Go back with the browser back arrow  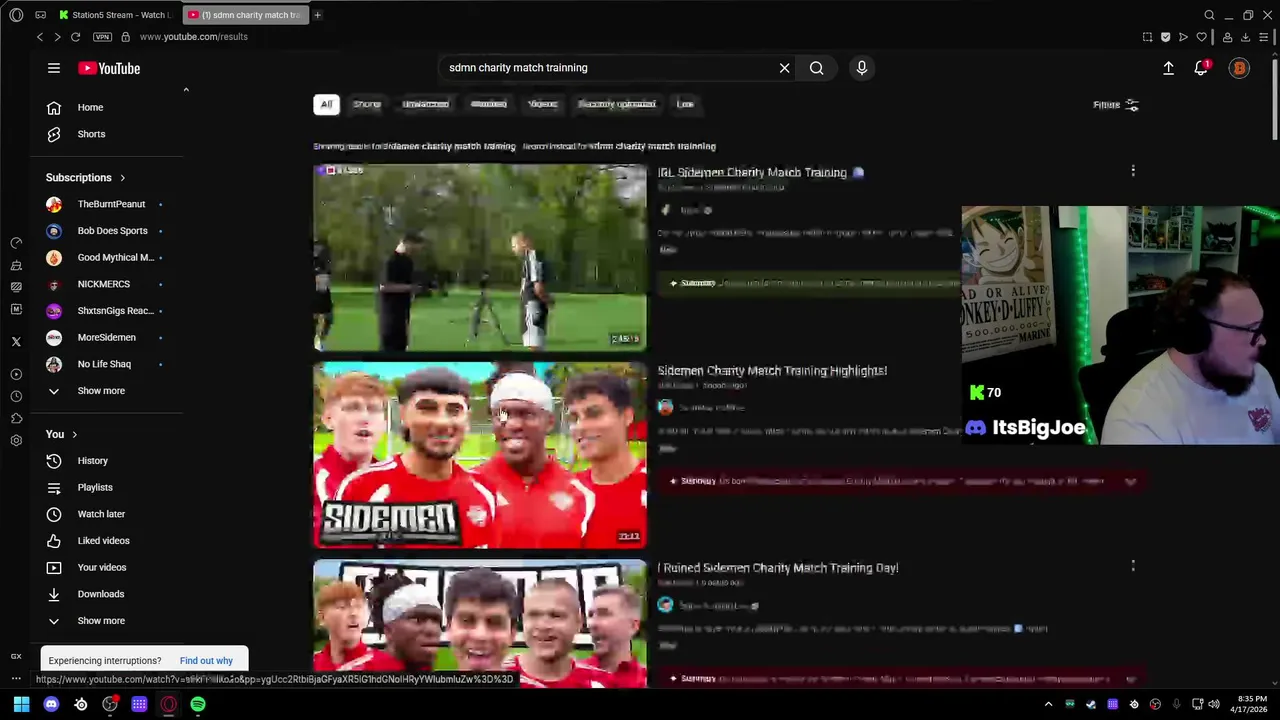point(40,37)
